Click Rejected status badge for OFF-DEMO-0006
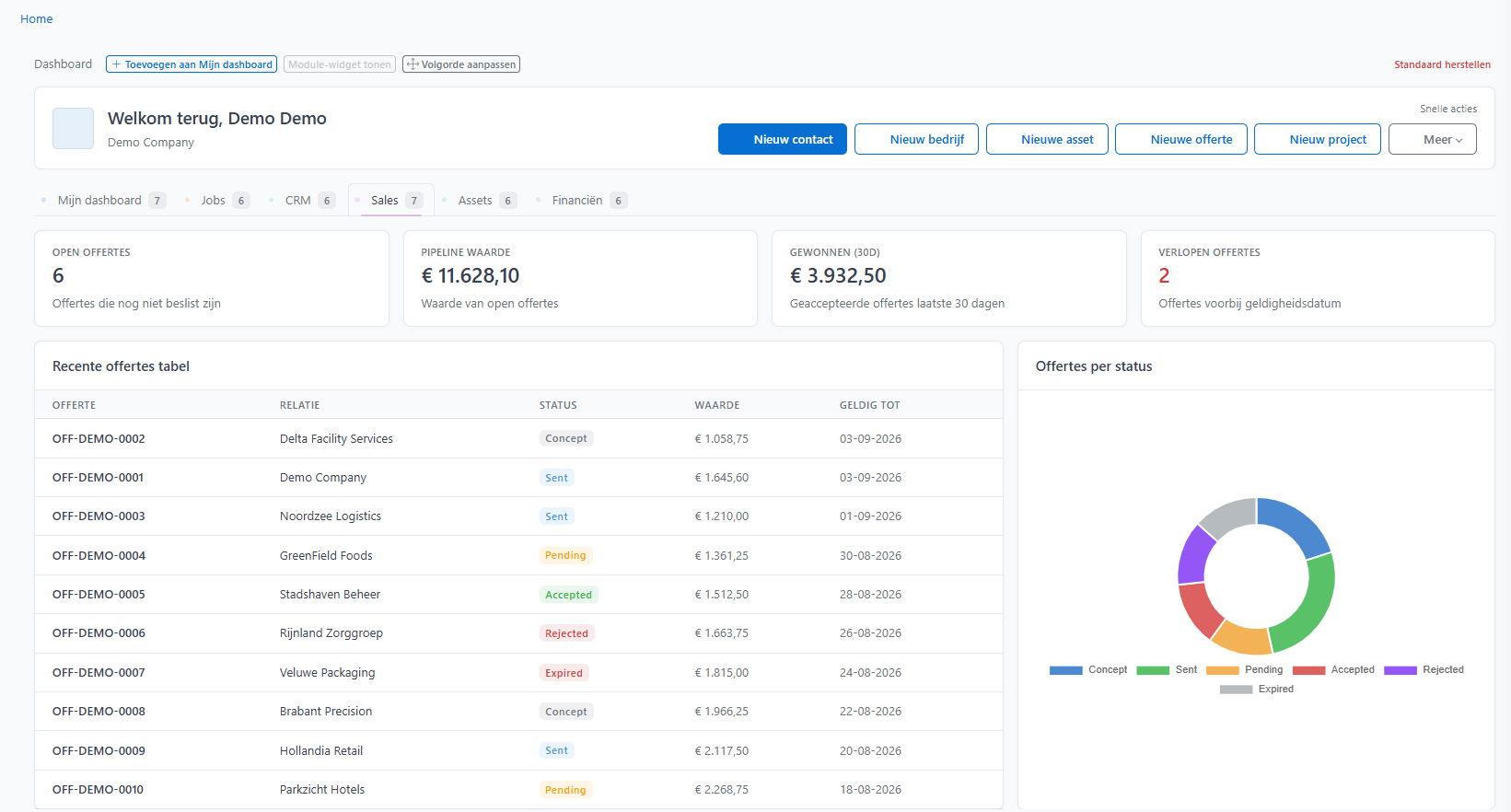 click(566, 633)
